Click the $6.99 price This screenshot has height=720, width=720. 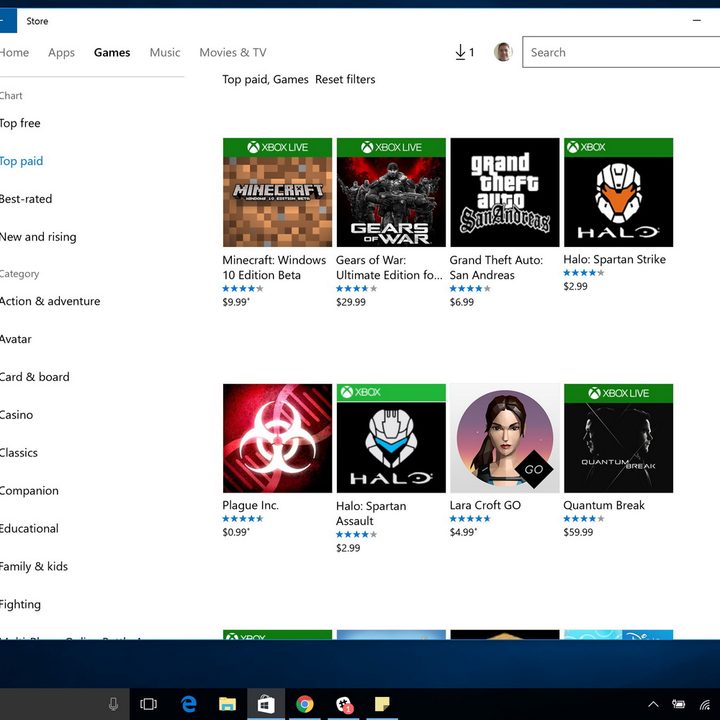point(461,302)
